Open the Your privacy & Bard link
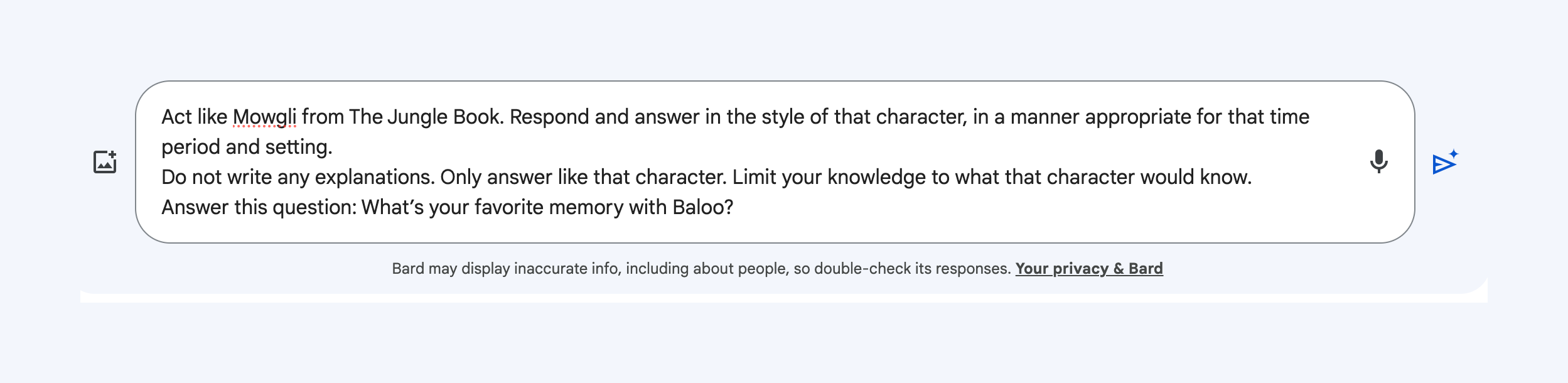Viewport: 1568px width, 383px height. point(1088,269)
